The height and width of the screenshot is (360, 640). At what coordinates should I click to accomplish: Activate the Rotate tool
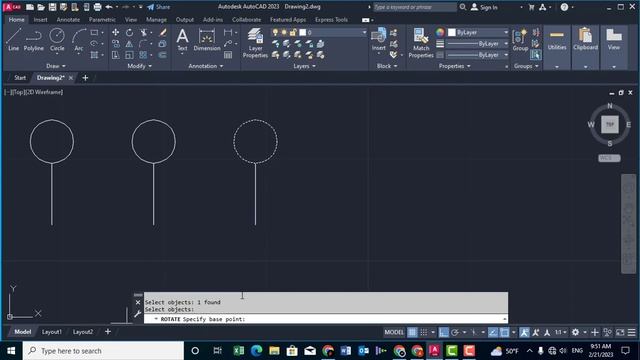point(129,33)
